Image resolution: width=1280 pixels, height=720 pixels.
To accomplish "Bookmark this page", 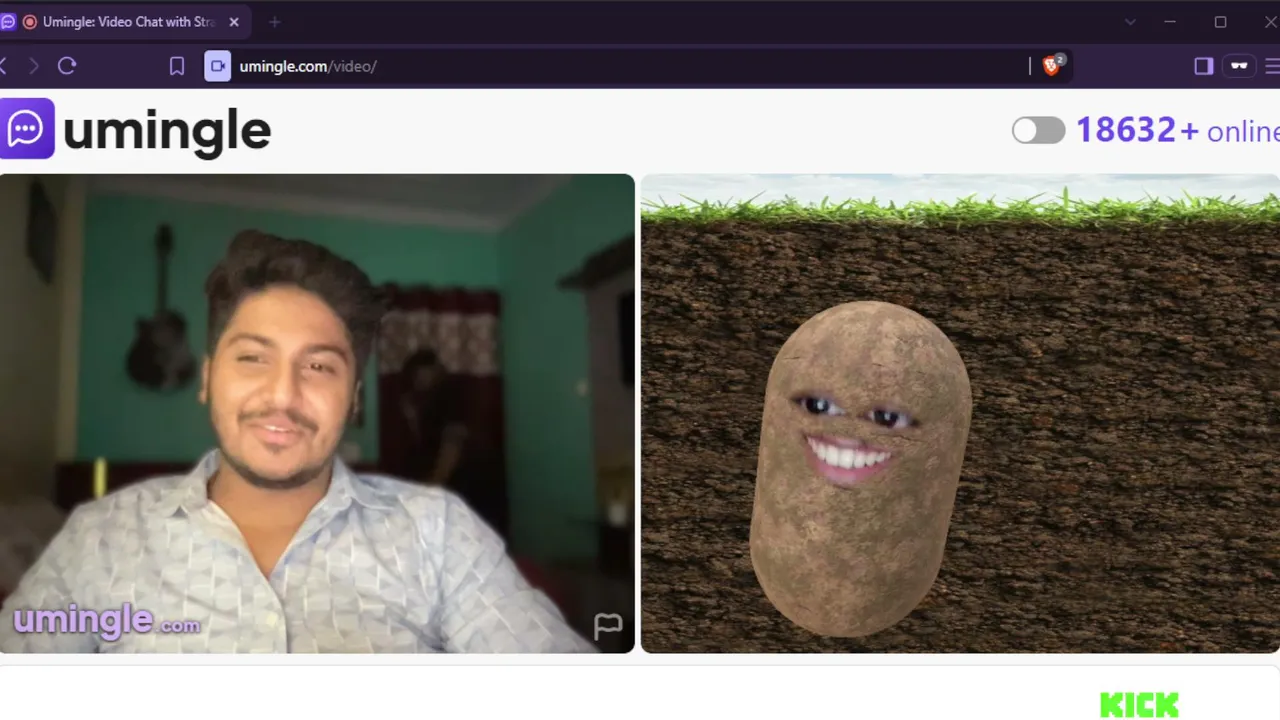I will pyautogui.click(x=177, y=66).
